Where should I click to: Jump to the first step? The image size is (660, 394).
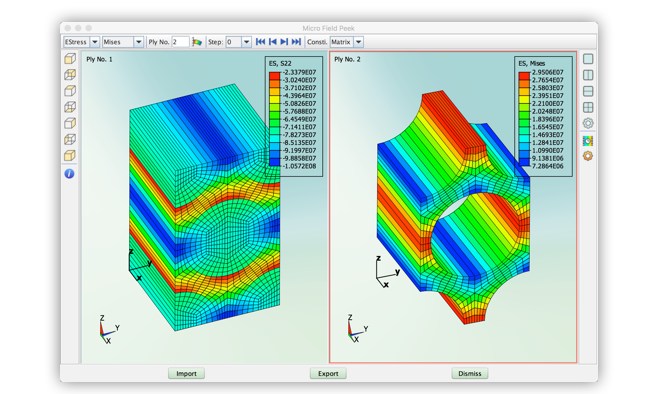[261, 42]
